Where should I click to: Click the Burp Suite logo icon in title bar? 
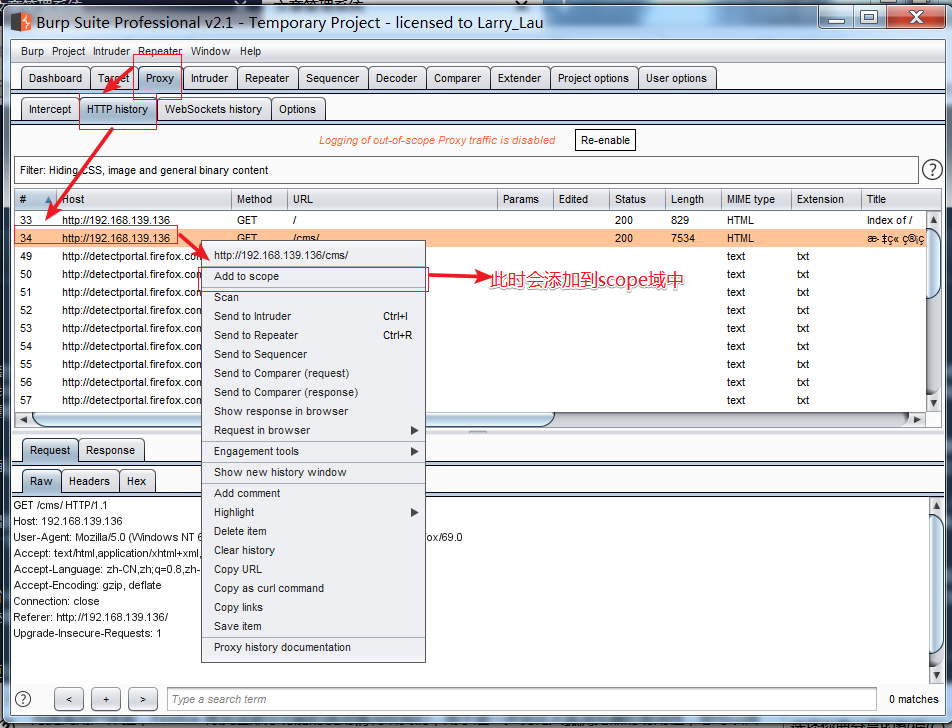[21, 22]
